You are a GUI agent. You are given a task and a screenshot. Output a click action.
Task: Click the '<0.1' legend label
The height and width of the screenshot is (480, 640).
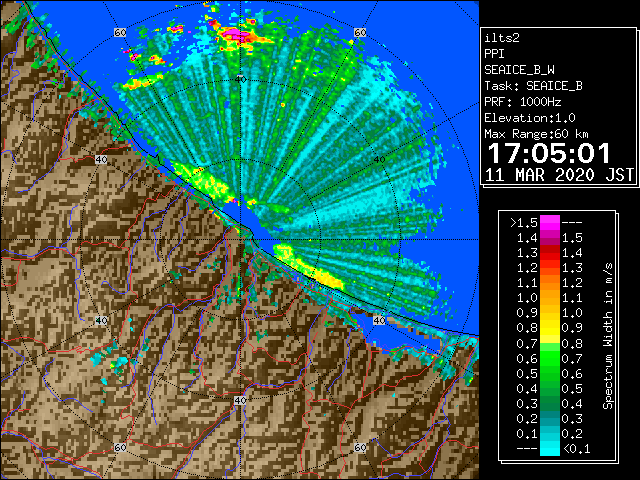[x=577, y=449]
